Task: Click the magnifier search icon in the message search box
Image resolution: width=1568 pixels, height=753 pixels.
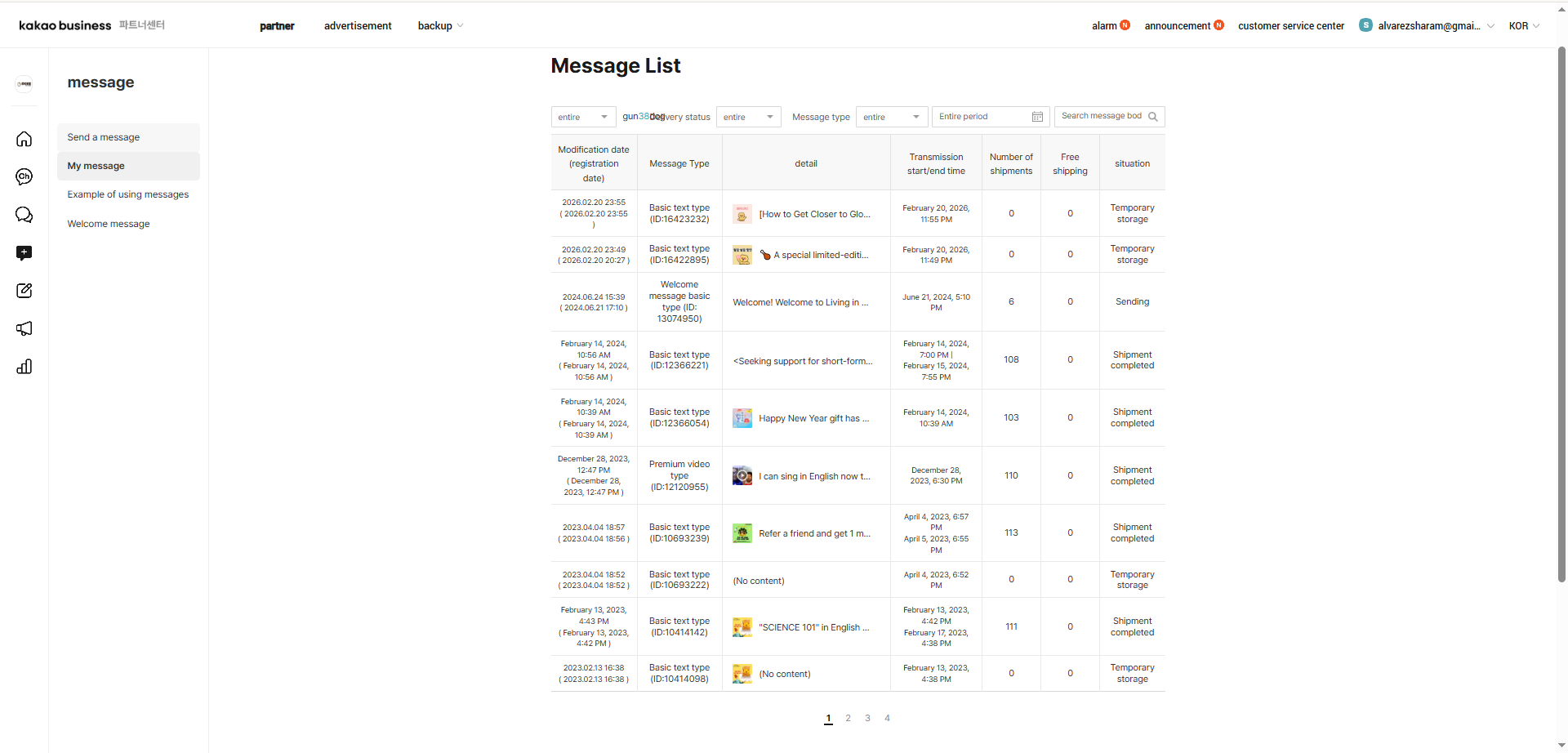Action: [x=1153, y=117]
